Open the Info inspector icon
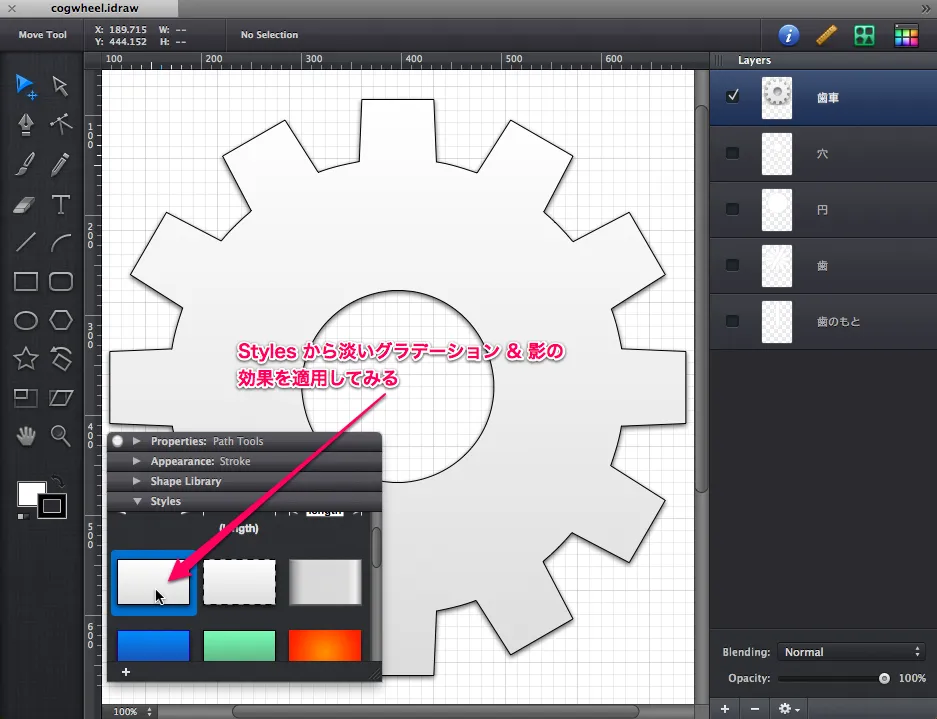The image size is (937, 719). [x=789, y=35]
